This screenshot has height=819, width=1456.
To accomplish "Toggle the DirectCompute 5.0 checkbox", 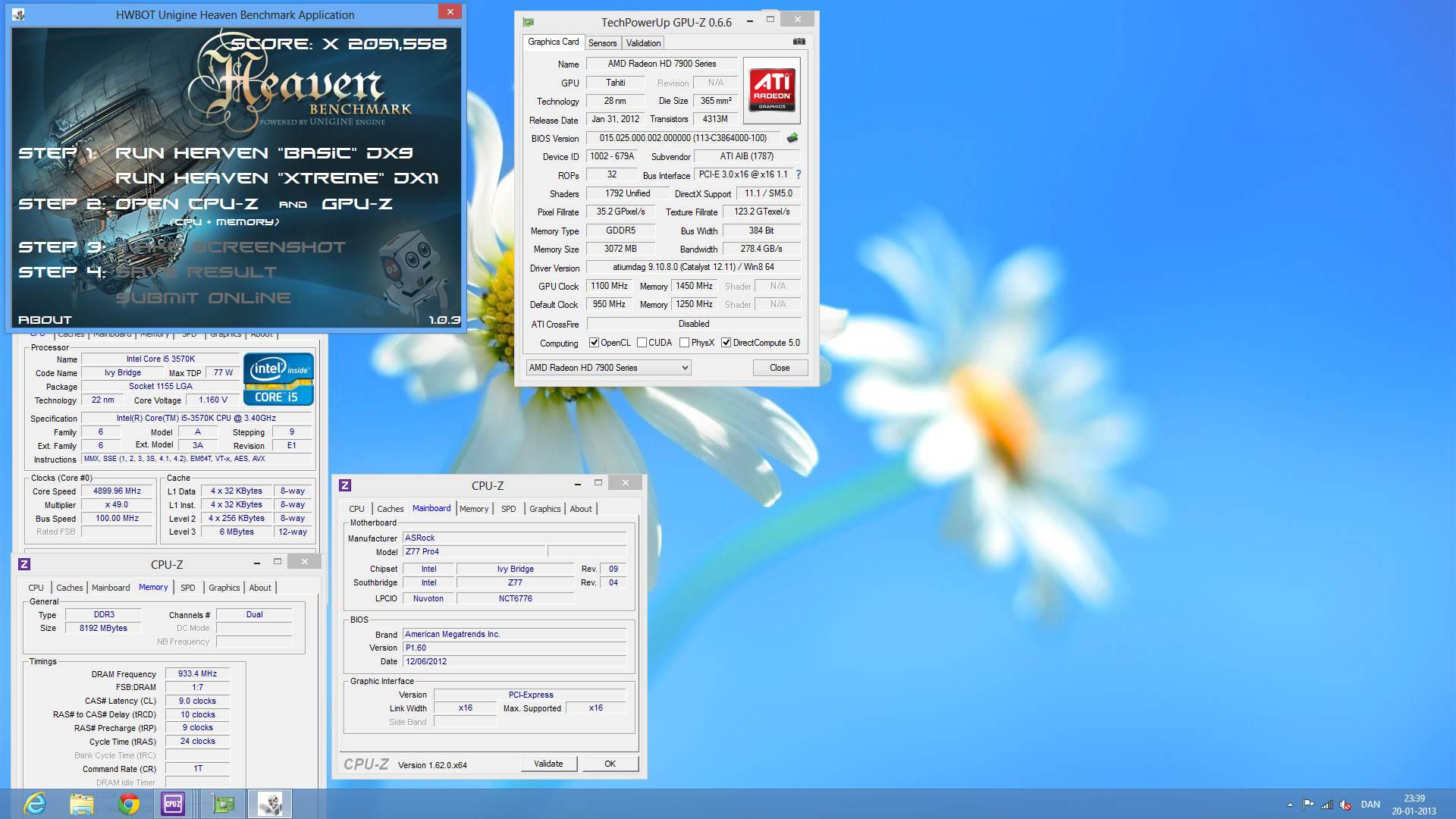I will click(726, 343).
